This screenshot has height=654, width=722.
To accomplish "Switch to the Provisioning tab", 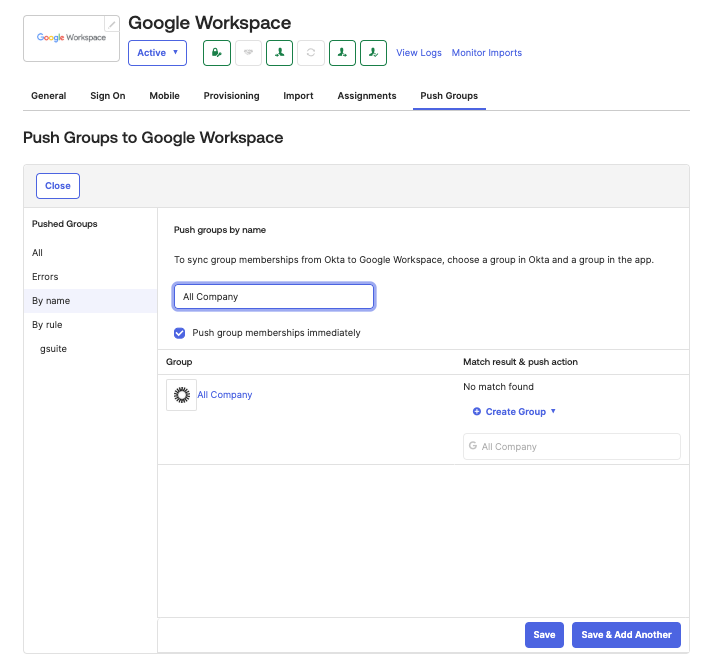I will 231,96.
